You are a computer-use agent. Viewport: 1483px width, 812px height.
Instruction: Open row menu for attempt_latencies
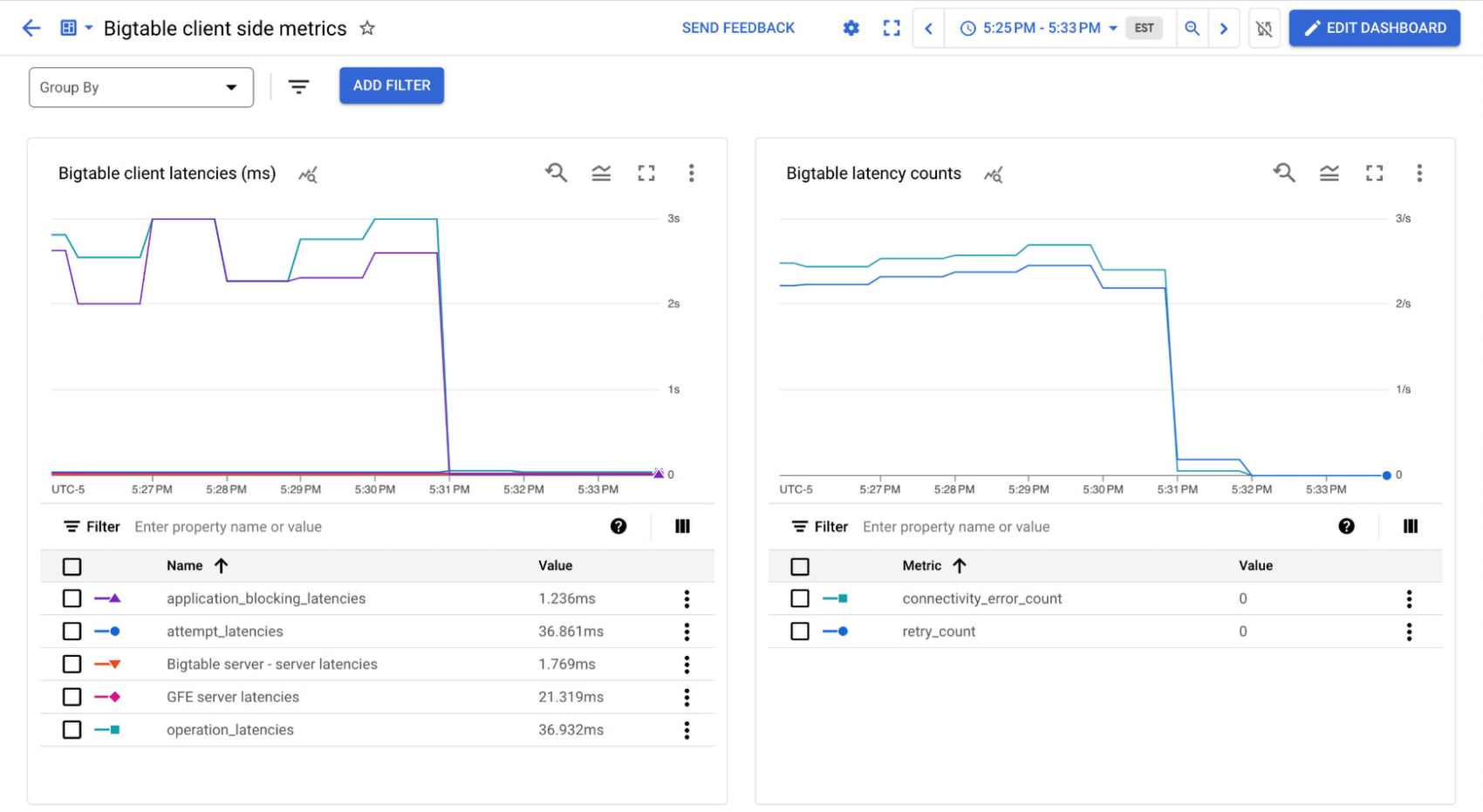pos(687,631)
